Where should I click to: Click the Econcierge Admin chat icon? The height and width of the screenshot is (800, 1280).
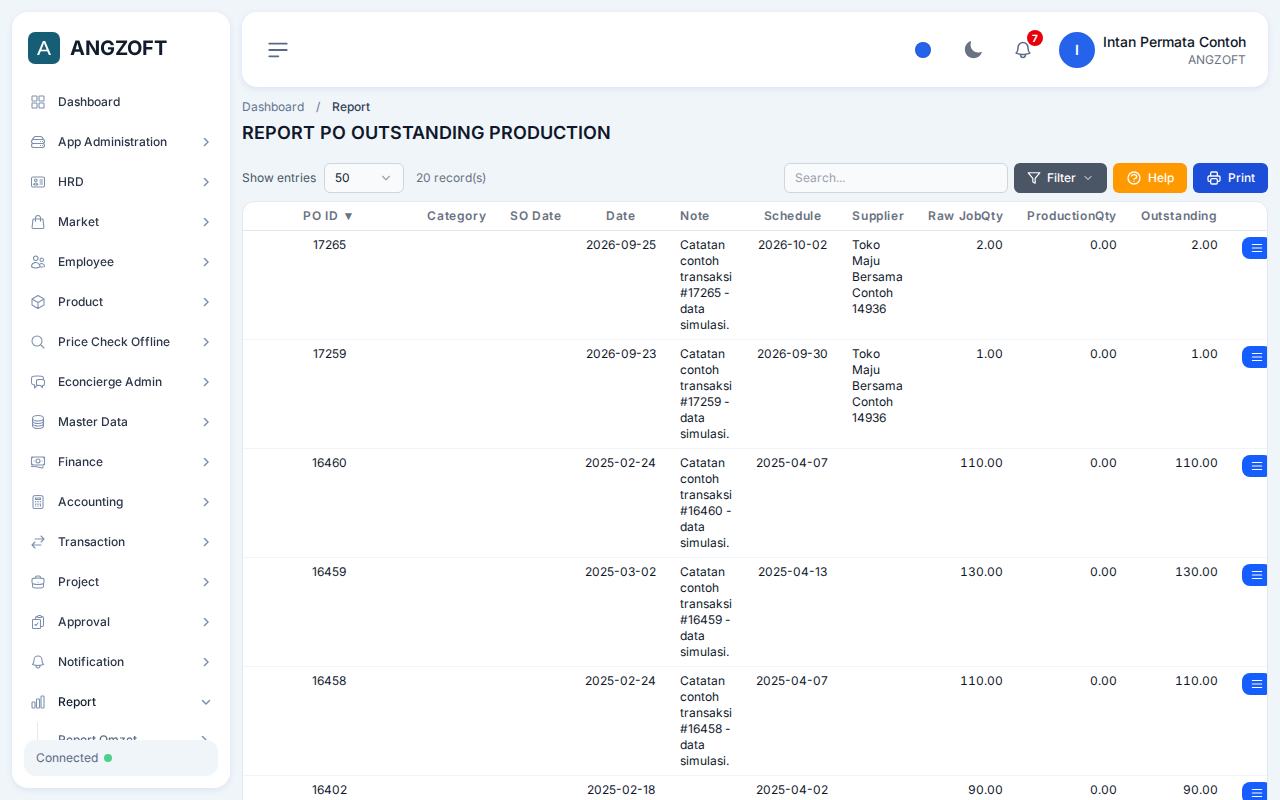click(38, 382)
